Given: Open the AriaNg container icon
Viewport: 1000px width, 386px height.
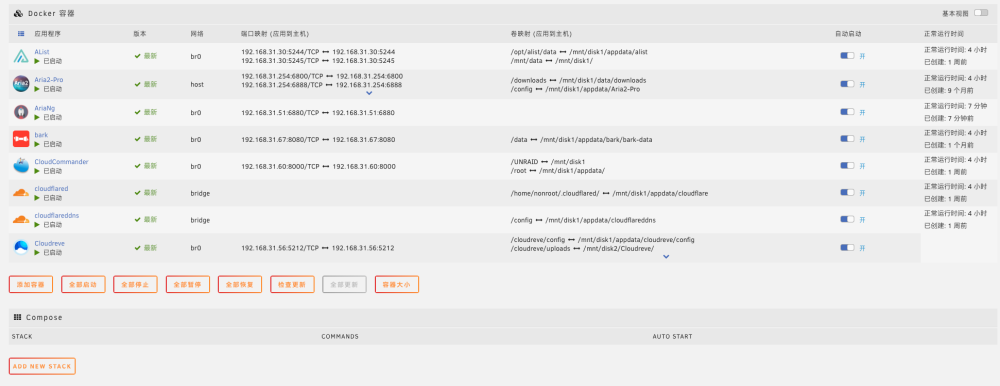Looking at the screenshot, I should [x=21, y=112].
